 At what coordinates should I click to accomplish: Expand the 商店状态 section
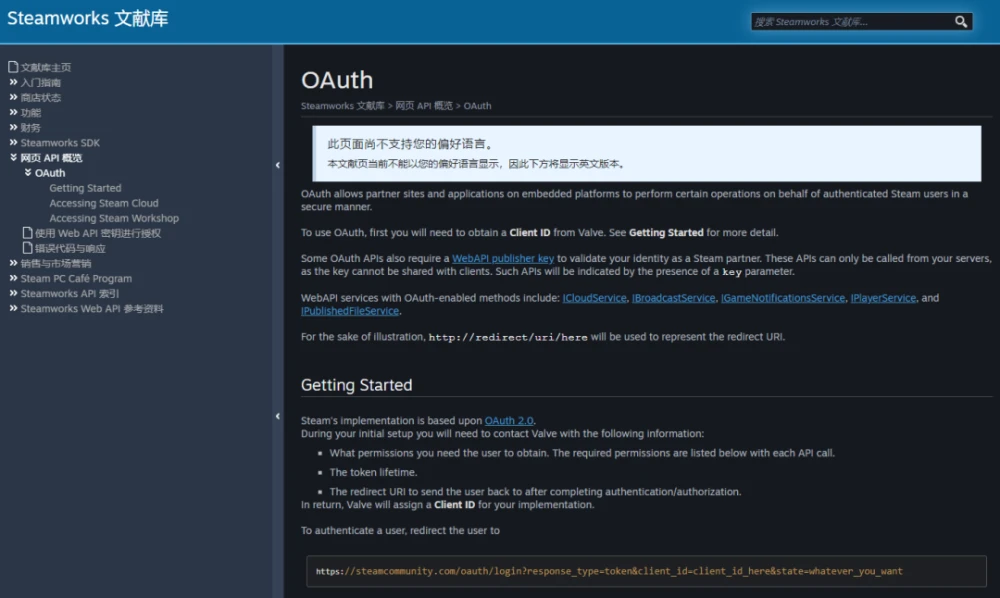tap(13, 98)
